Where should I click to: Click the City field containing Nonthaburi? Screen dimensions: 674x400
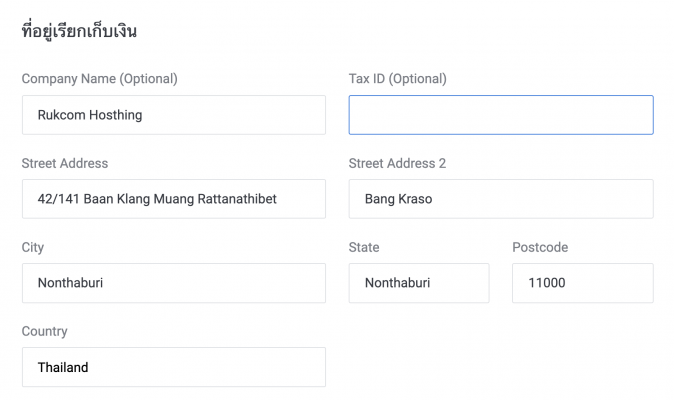174,283
